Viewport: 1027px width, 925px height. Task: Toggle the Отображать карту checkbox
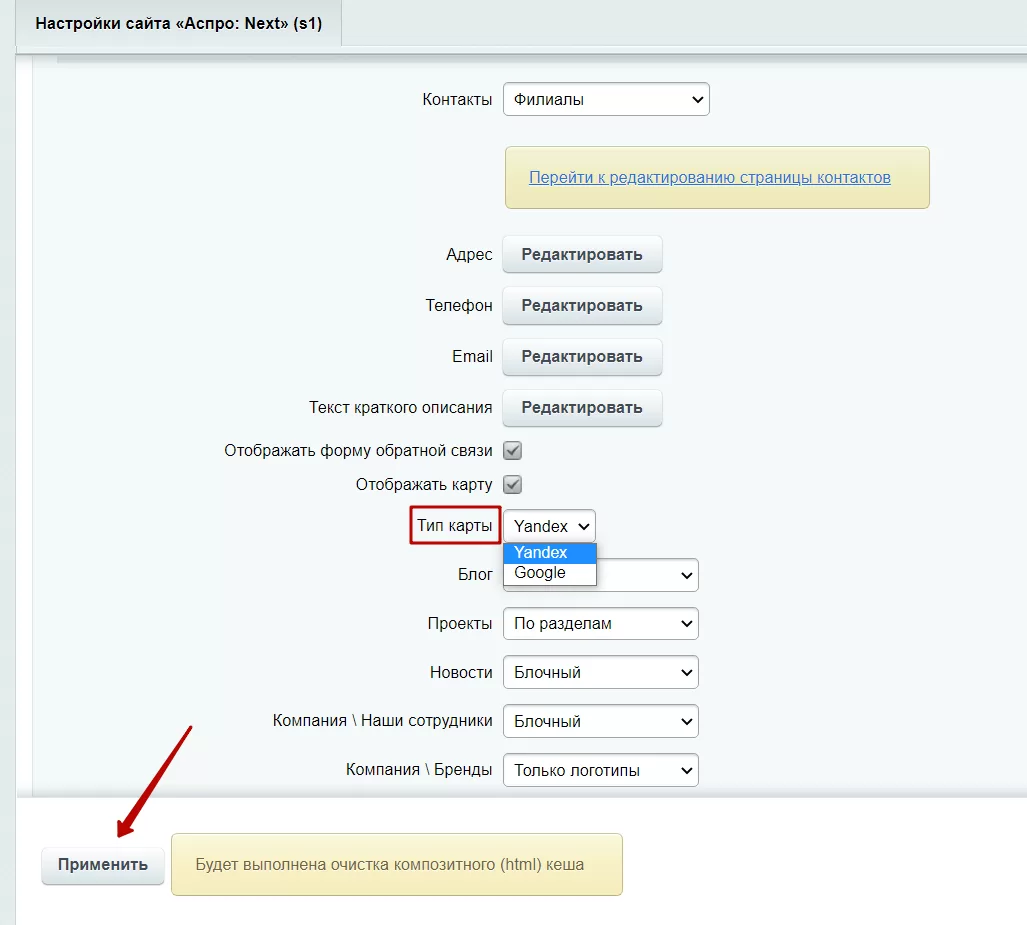[512, 485]
